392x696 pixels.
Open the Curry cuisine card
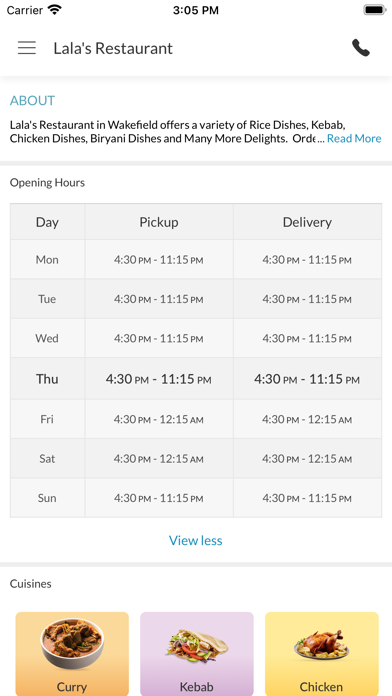tap(72, 654)
